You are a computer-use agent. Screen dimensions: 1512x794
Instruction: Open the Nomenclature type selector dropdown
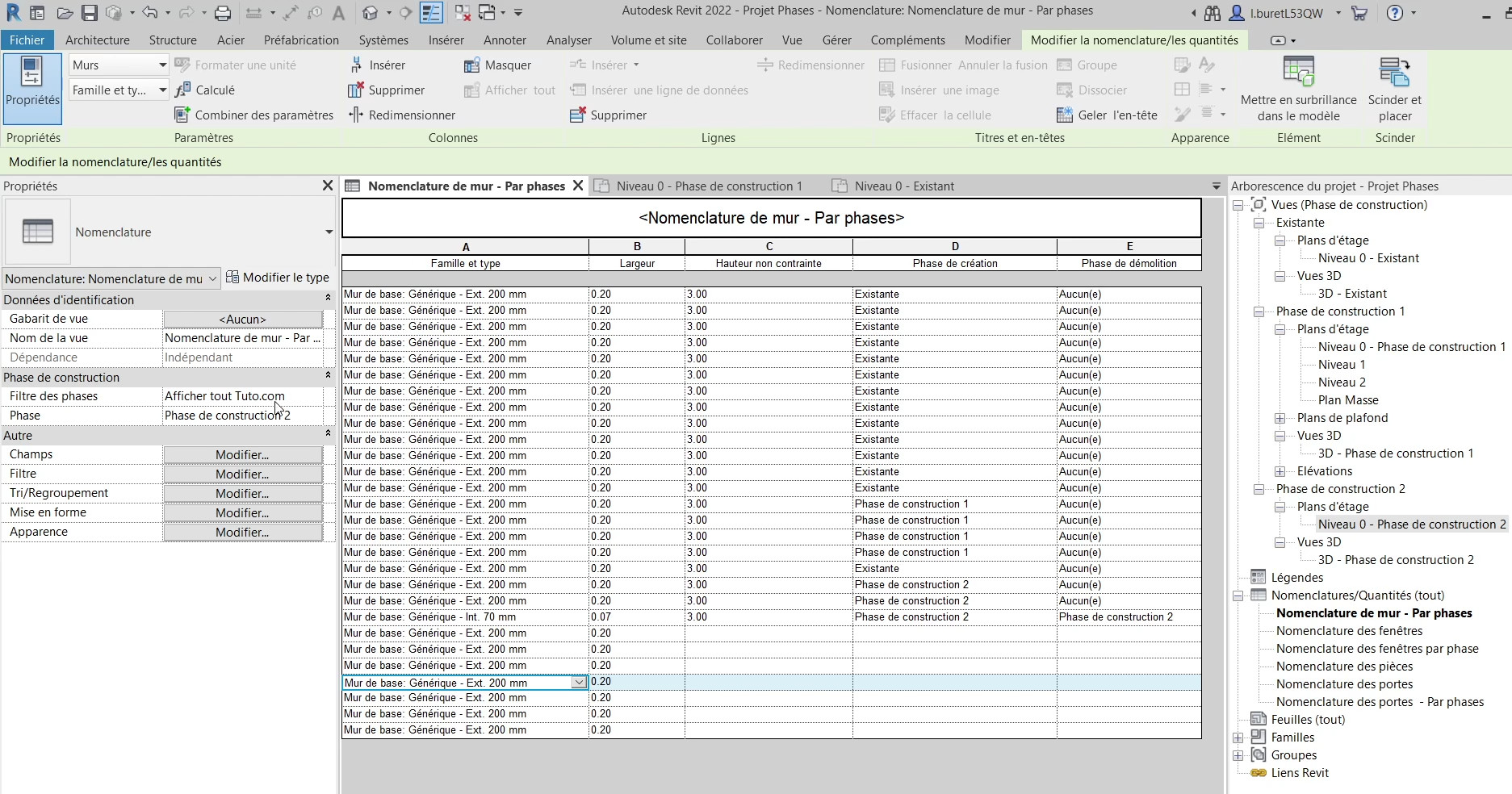[329, 232]
